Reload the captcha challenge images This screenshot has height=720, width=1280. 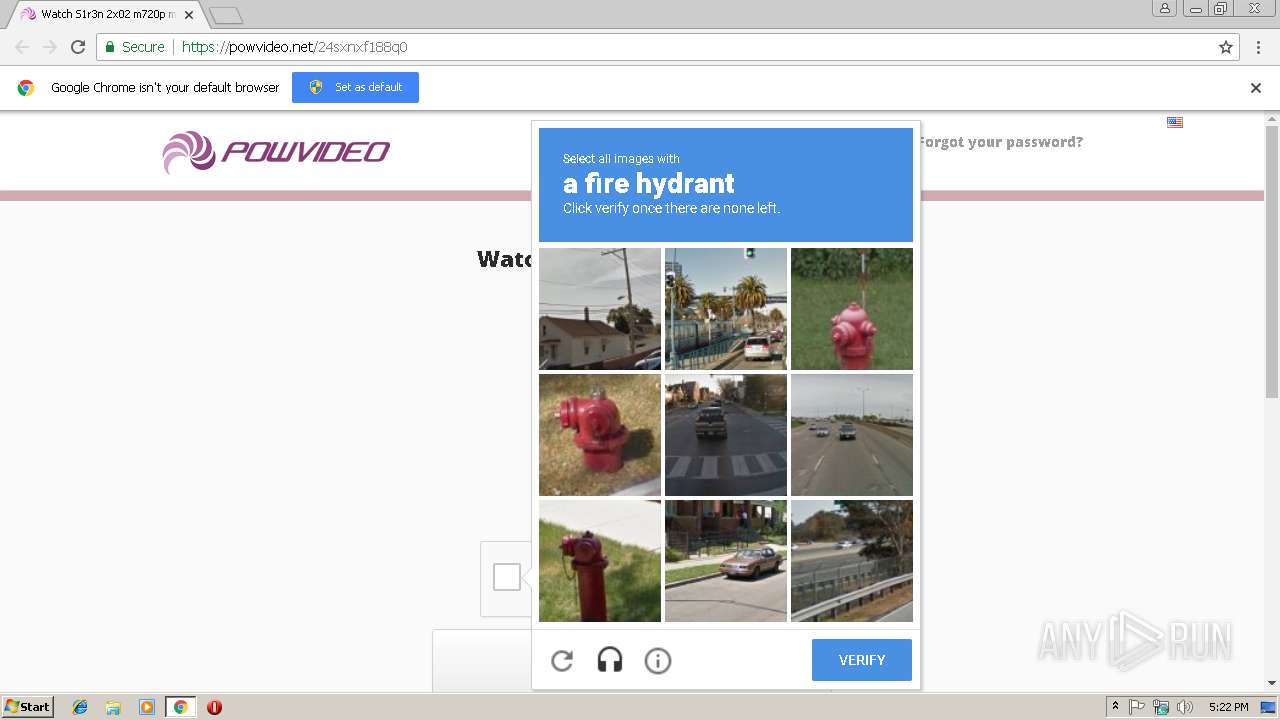(x=562, y=660)
